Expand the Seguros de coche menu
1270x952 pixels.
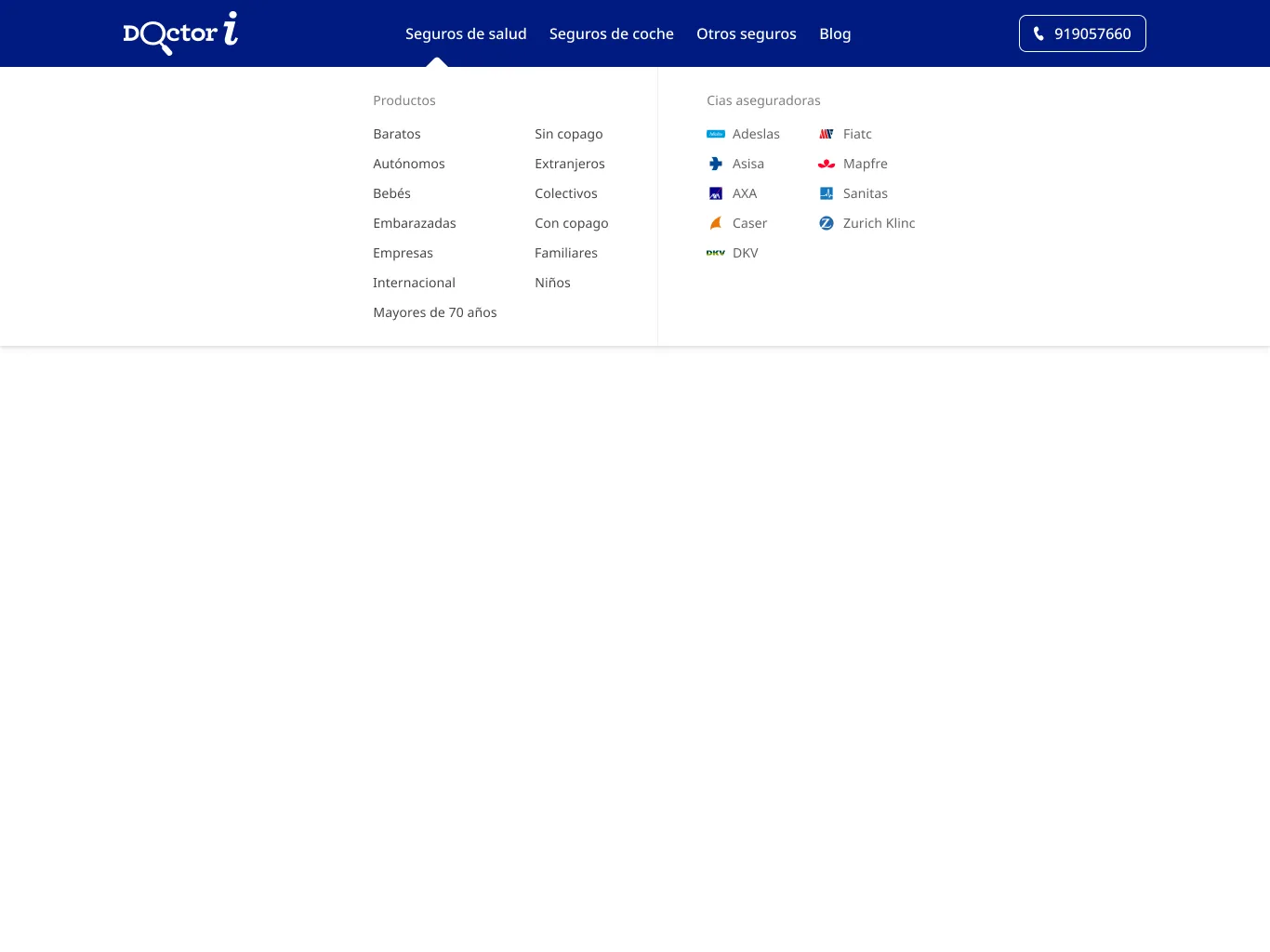(612, 33)
